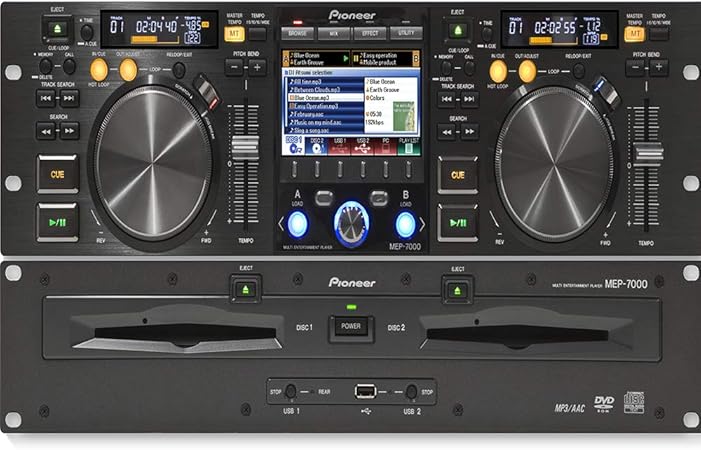Open the PLAYLIST source icon on screen
701x450 pixels.
[408, 146]
